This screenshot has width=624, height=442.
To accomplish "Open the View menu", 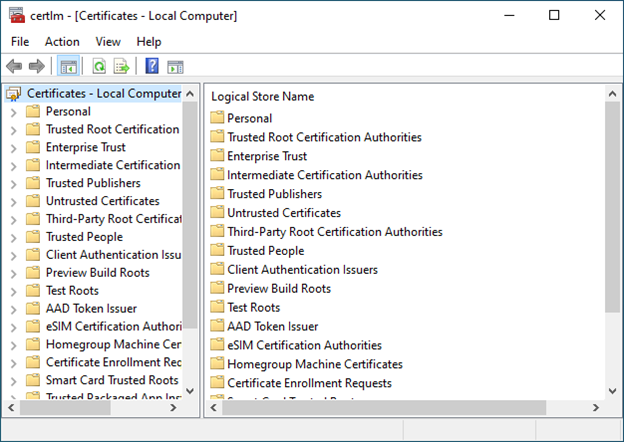I will coord(107,41).
